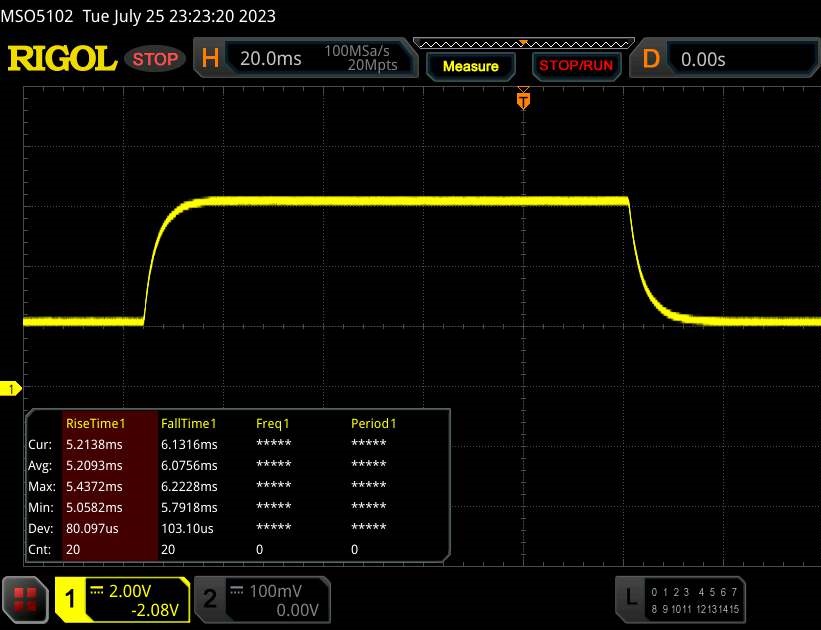821x630 pixels.
Task: Click current rise time value 5.2138ms
Action: coord(94,445)
